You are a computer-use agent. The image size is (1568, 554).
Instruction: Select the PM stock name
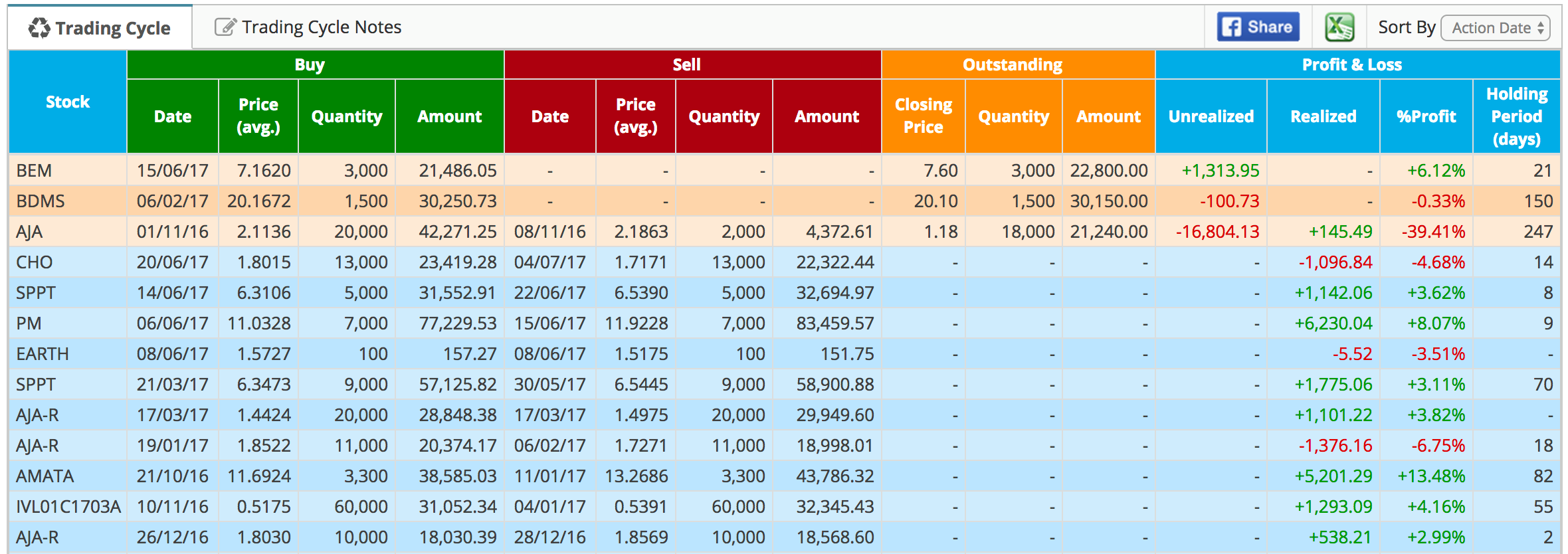pos(29,323)
